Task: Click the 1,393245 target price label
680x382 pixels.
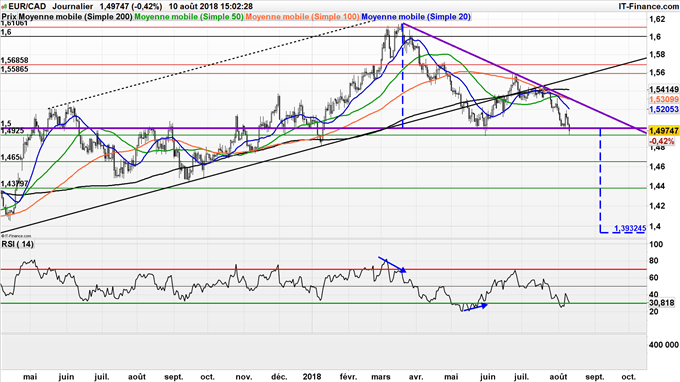Action: [630, 228]
